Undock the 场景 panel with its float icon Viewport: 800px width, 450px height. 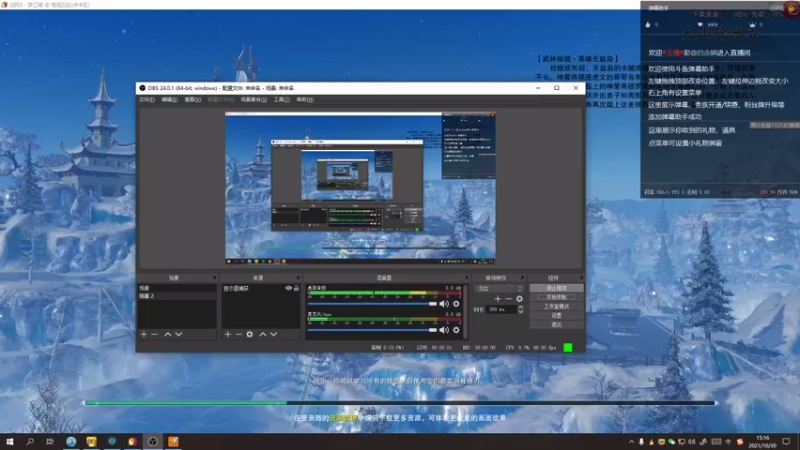[x=214, y=278]
